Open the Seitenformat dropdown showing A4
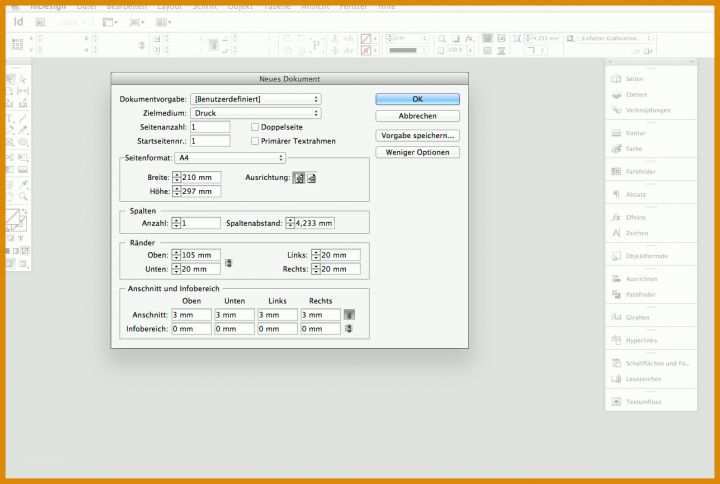 coord(230,158)
